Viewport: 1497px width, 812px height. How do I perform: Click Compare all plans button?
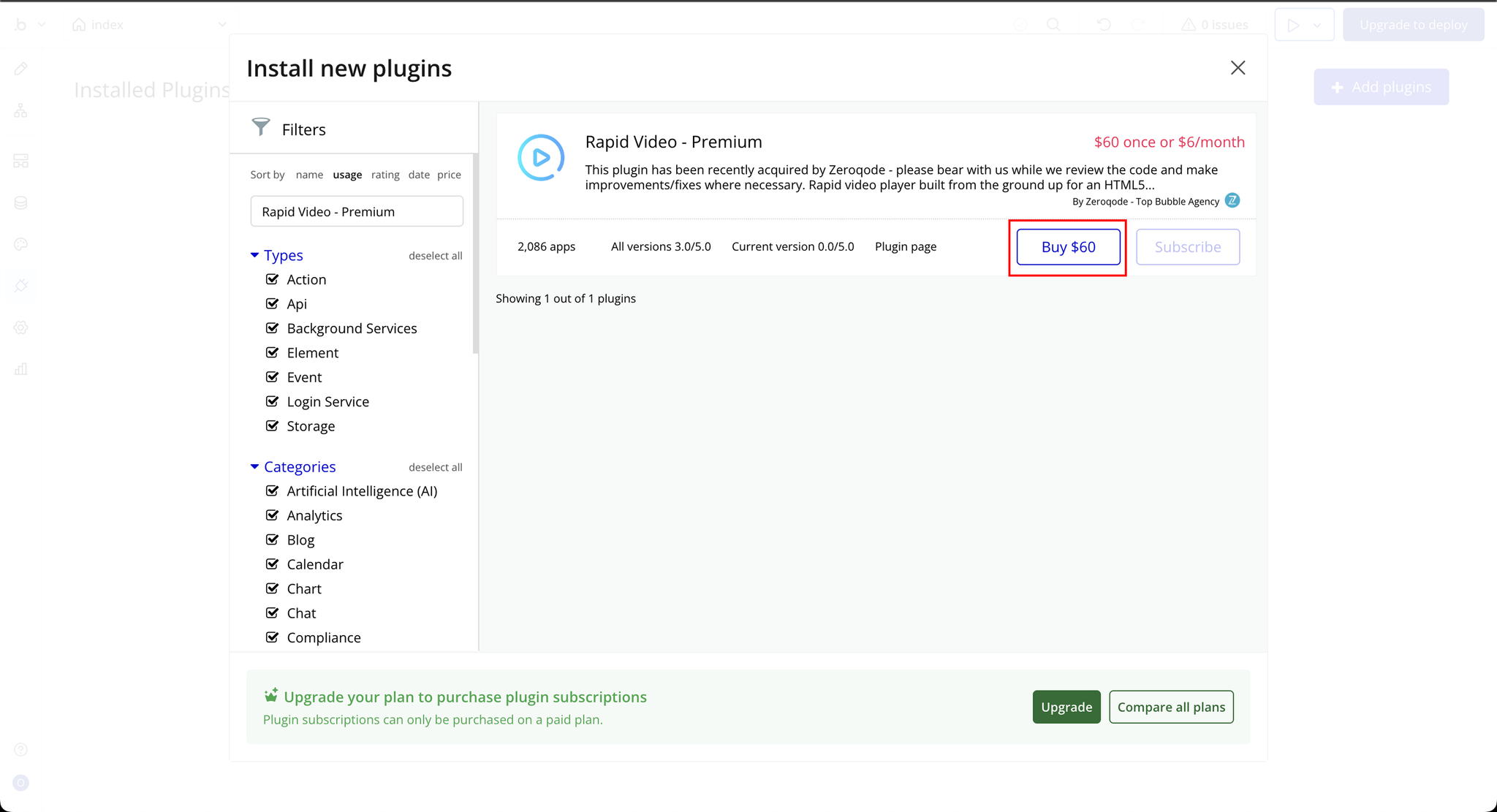1171,707
